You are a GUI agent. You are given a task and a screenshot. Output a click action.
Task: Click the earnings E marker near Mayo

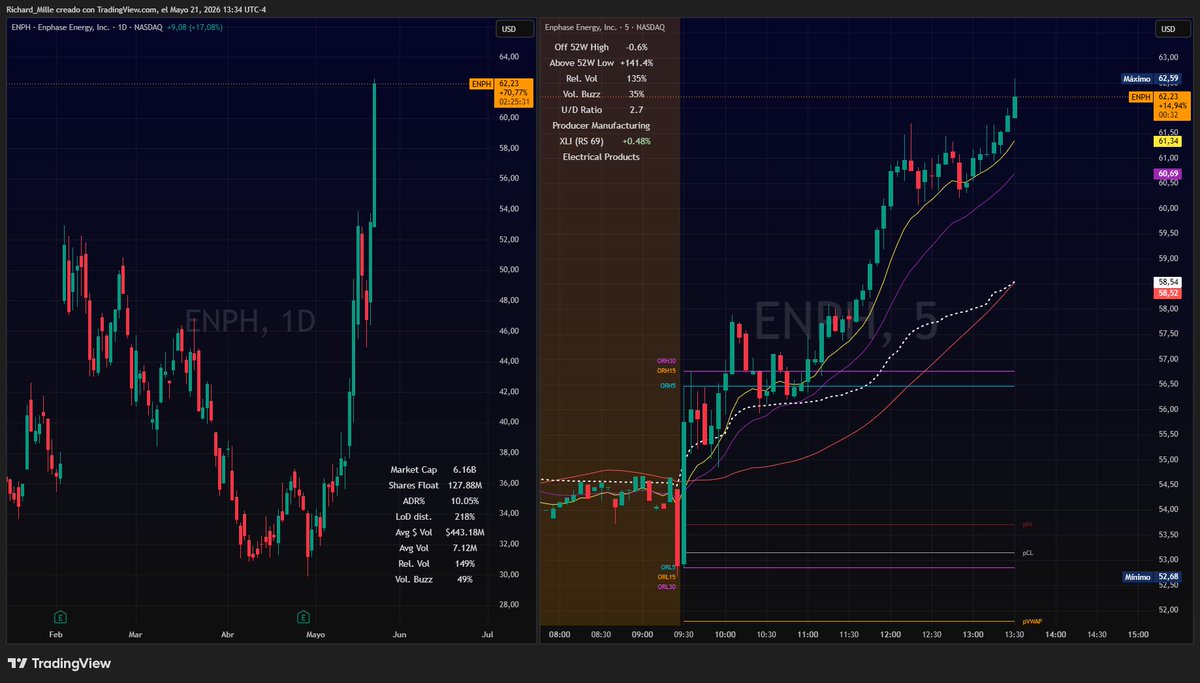[303, 615]
